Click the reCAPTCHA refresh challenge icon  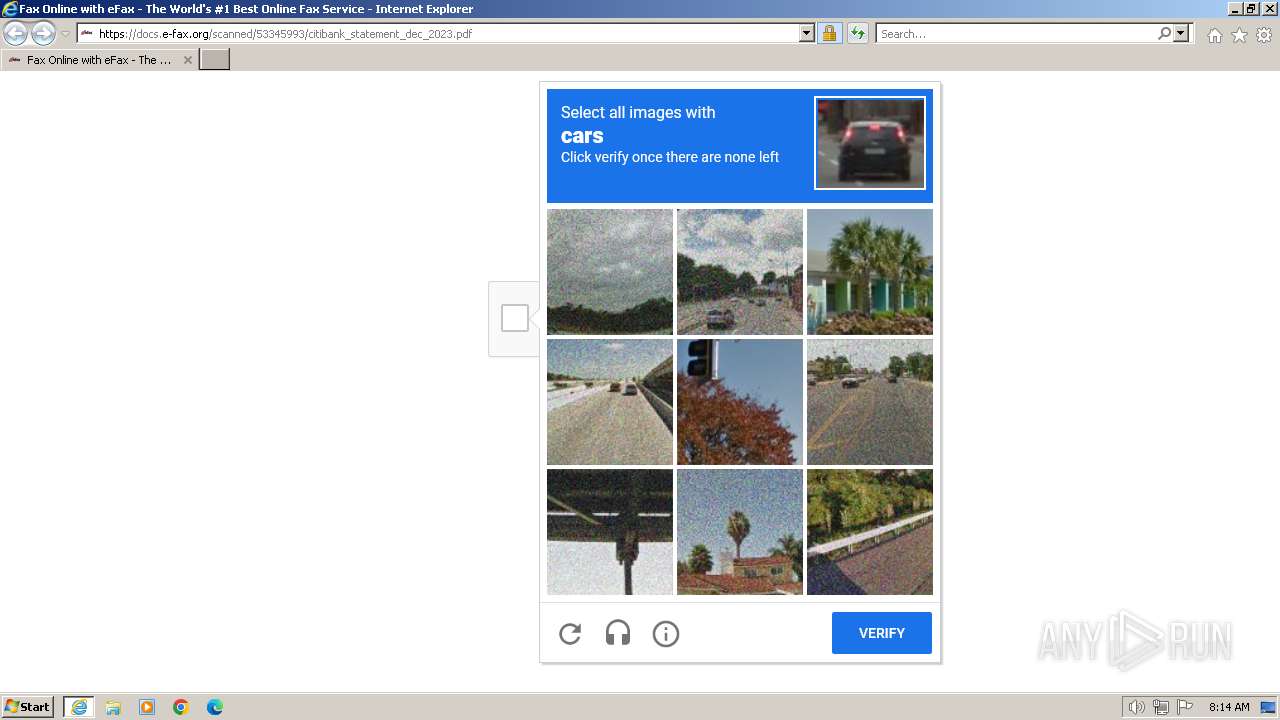pos(570,633)
